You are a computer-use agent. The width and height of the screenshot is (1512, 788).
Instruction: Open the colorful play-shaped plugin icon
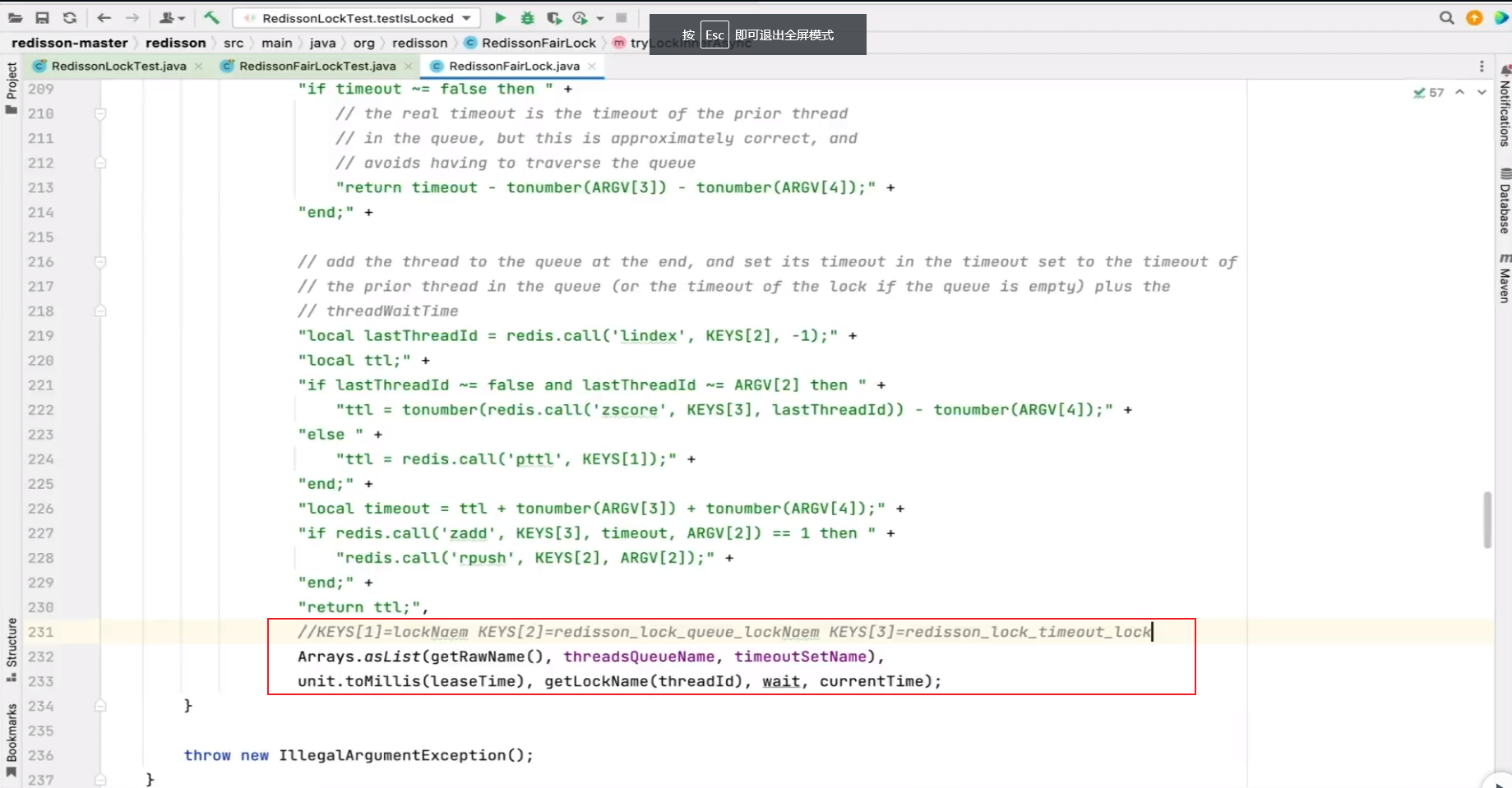click(1501, 17)
